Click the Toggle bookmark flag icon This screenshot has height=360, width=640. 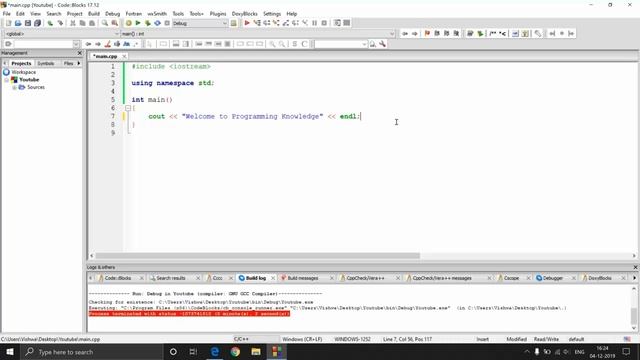pyautogui.click(x=427, y=33)
